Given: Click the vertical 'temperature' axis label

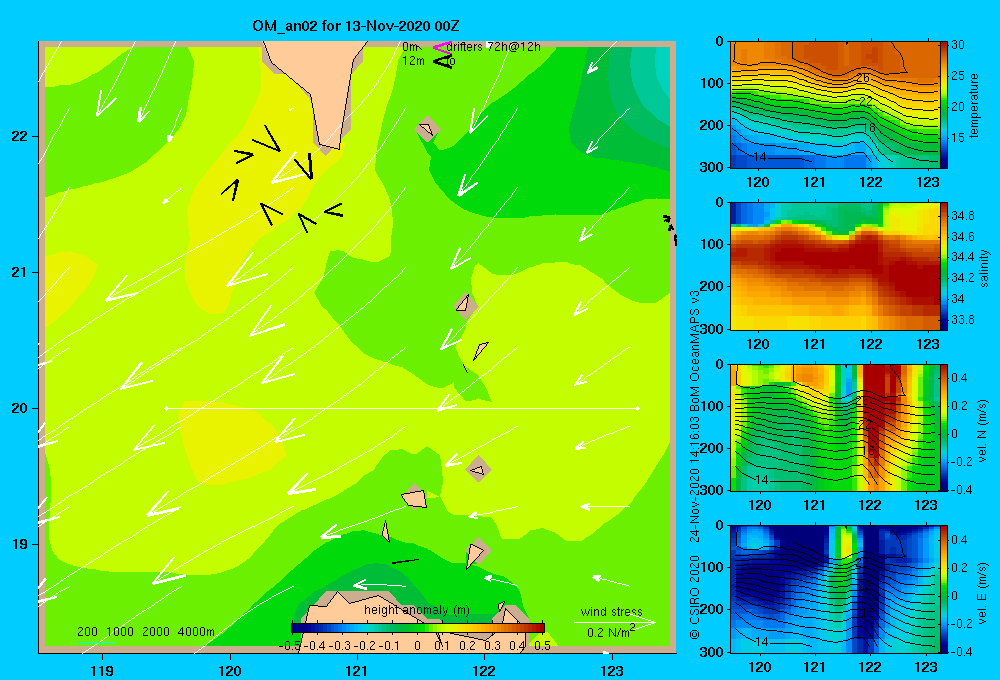Looking at the screenshot, I should (x=974, y=105).
